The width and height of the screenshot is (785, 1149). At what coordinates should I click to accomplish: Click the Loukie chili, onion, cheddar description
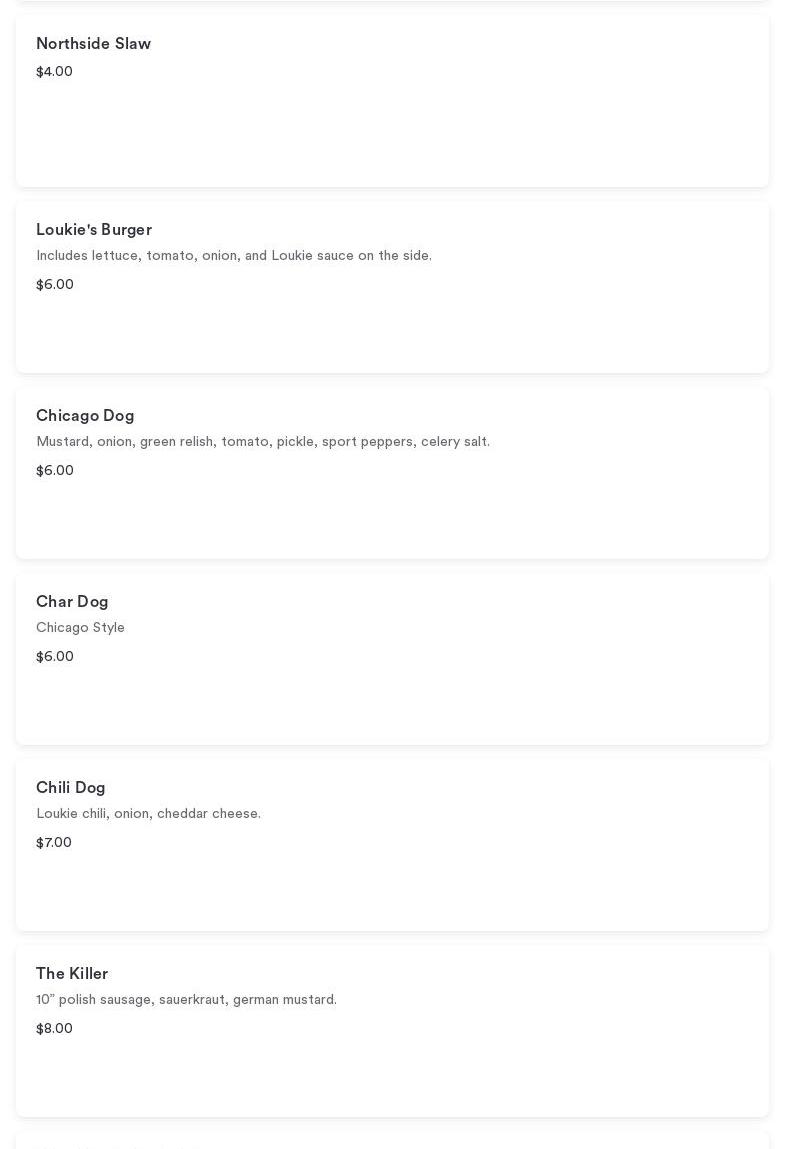point(148,814)
